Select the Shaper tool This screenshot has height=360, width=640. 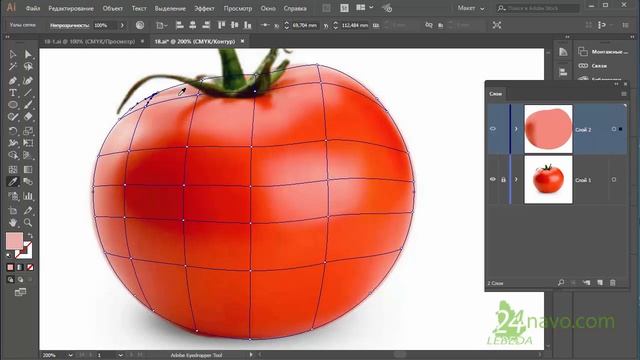[x=13, y=117]
